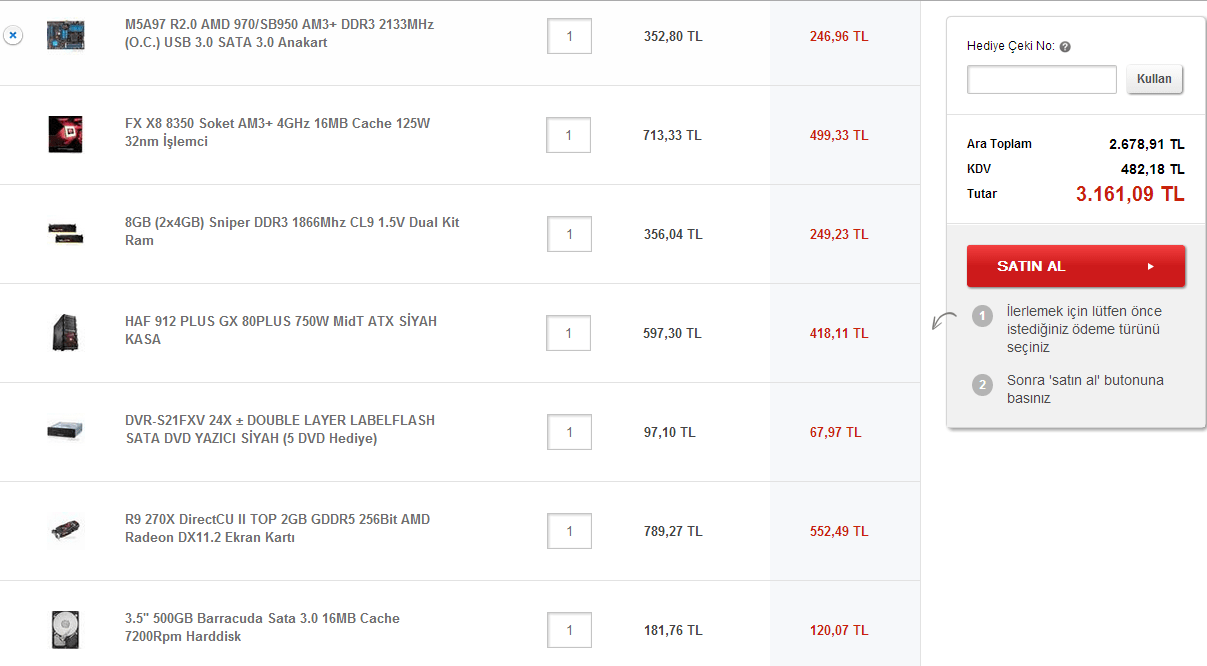Image resolution: width=1207 pixels, height=666 pixels.
Task: Edit the quantity field for M5A97 motherboard
Action: coord(569,37)
